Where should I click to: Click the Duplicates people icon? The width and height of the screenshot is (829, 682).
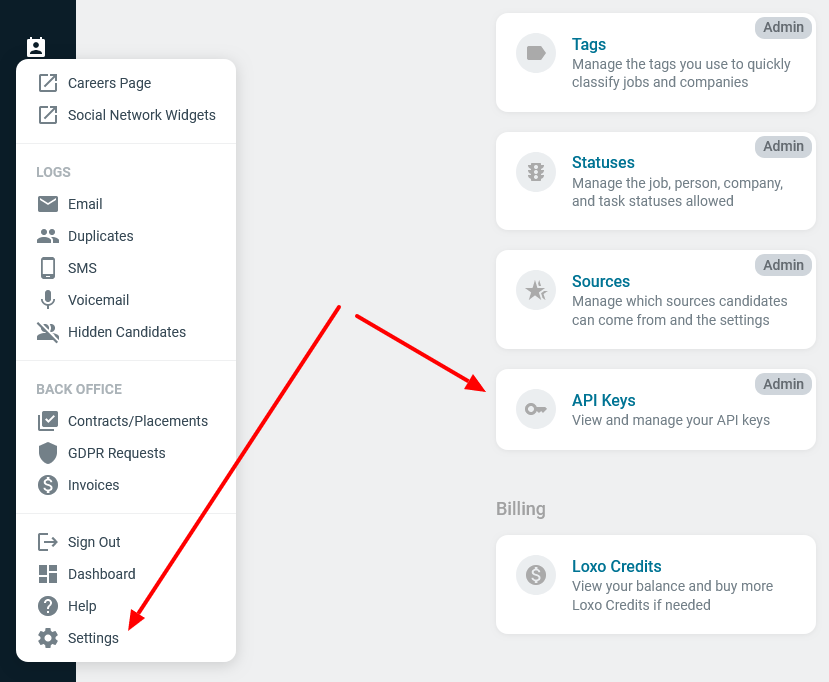[47, 236]
